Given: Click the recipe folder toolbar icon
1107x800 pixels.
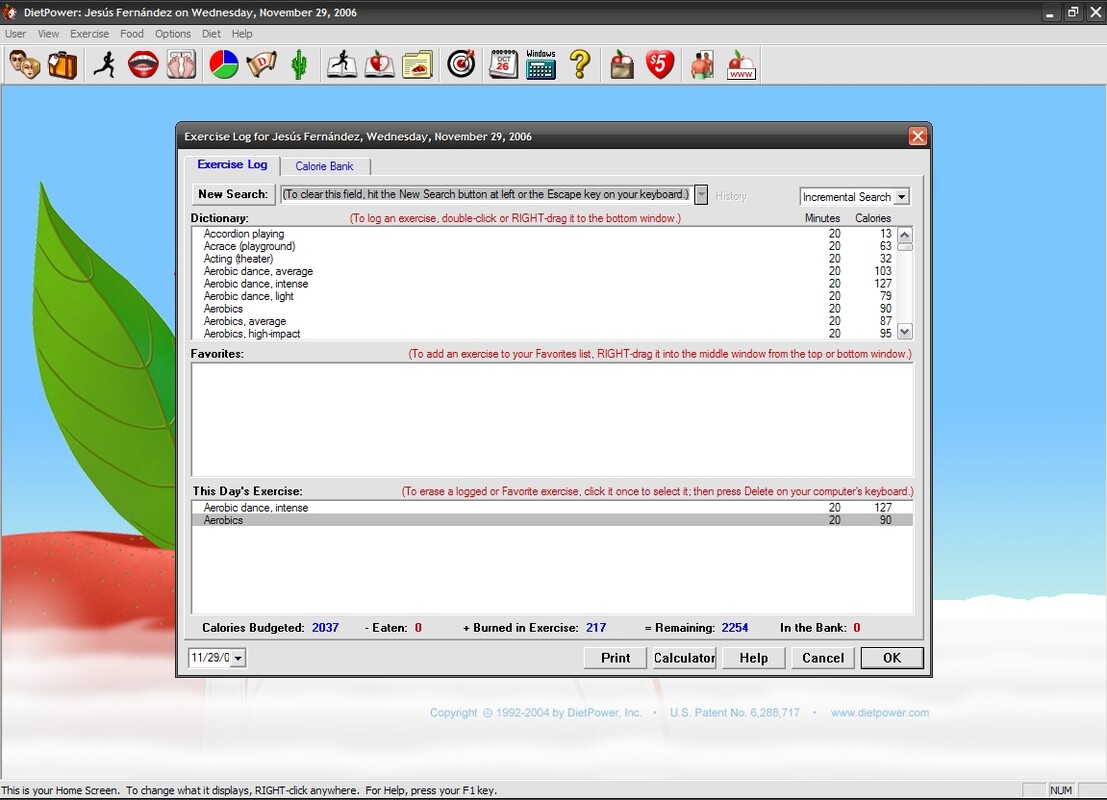Looking at the screenshot, I should pos(417,65).
